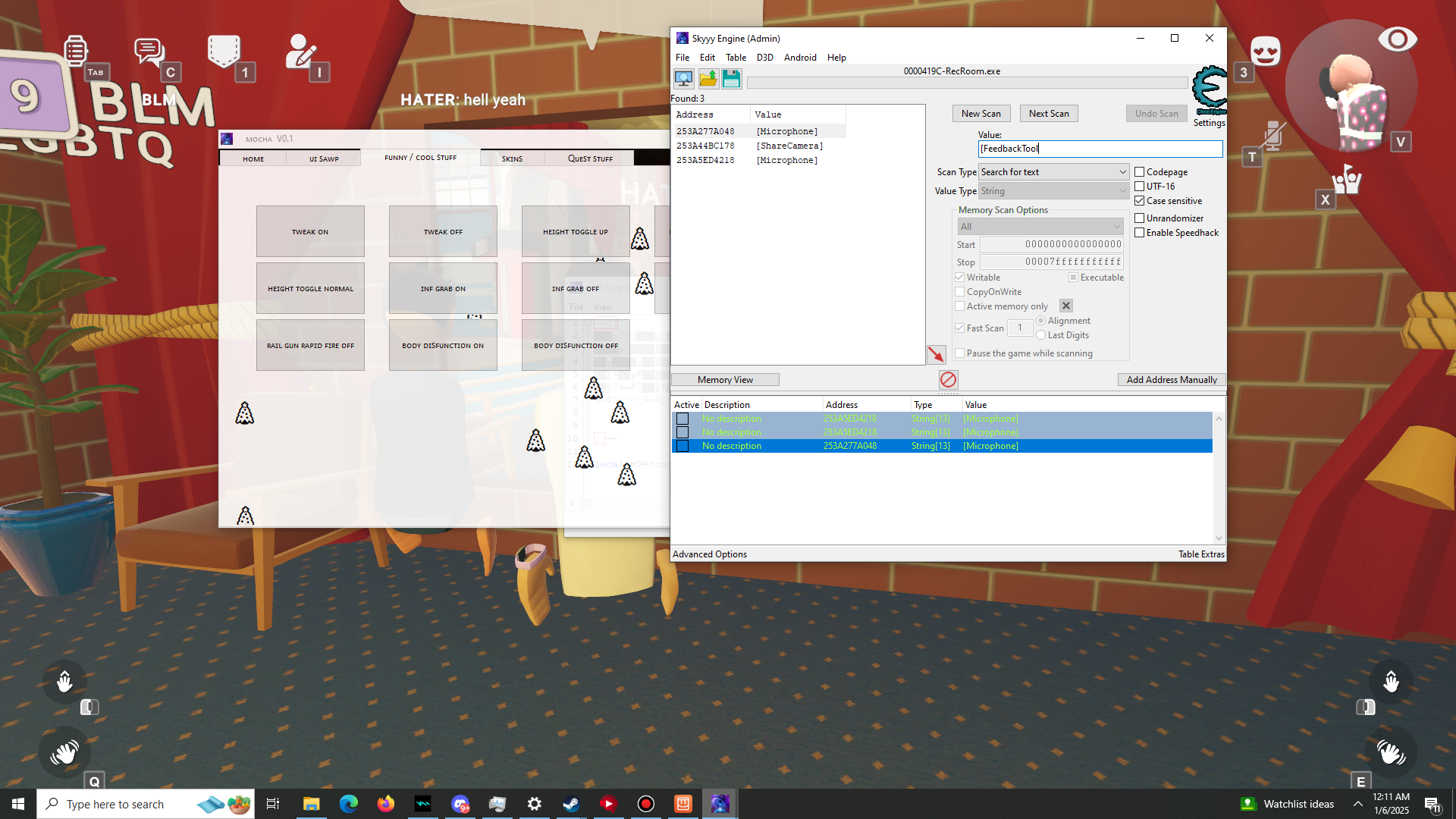Switch to the Skins tab
Viewport: 1456px width, 819px height.
[x=512, y=158]
